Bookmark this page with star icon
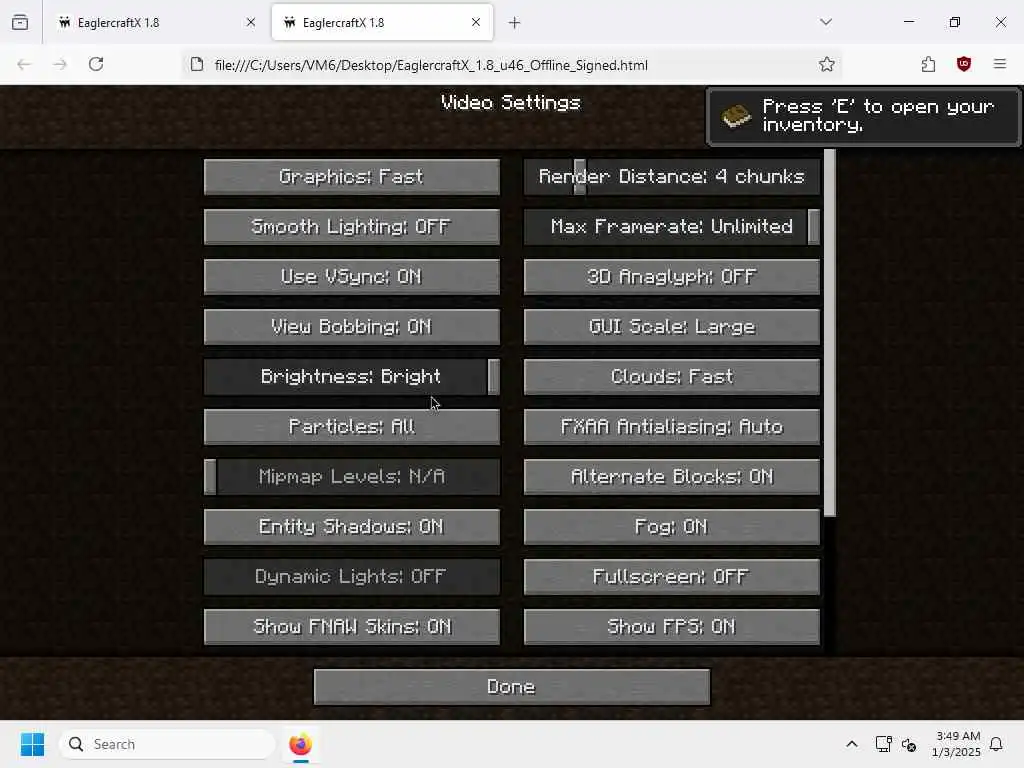This screenshot has width=1024, height=768. (x=827, y=64)
